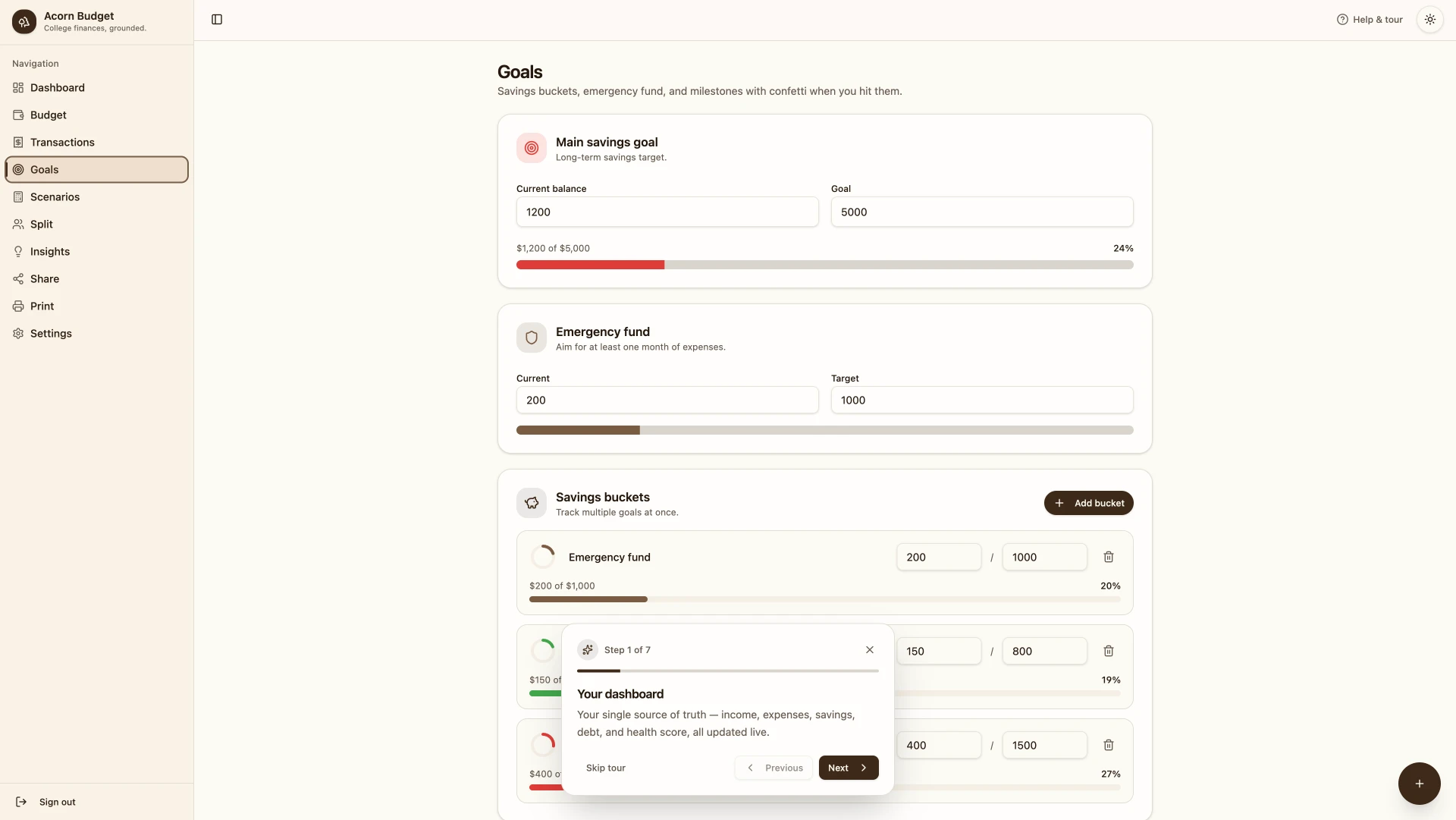Click the Main savings goal target icon
This screenshot has height=820, width=1456.
tap(532, 148)
